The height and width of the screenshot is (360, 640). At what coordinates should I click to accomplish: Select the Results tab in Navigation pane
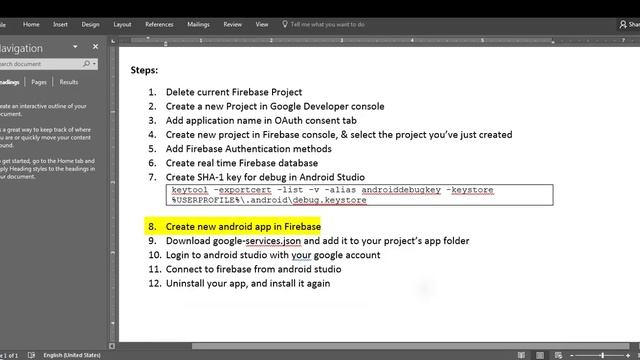pos(69,82)
